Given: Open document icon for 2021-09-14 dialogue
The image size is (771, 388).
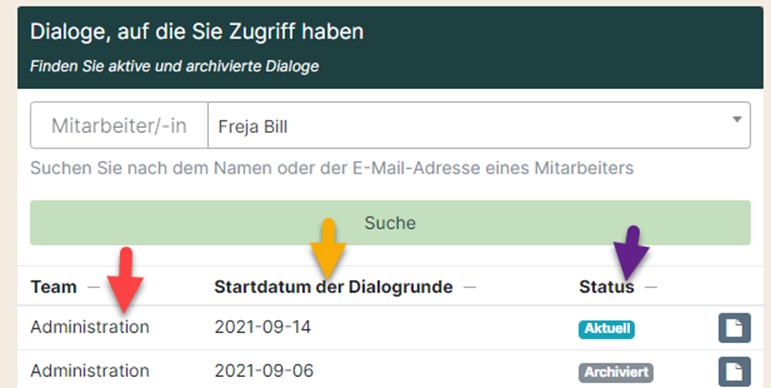Looking at the screenshot, I should point(734,328).
